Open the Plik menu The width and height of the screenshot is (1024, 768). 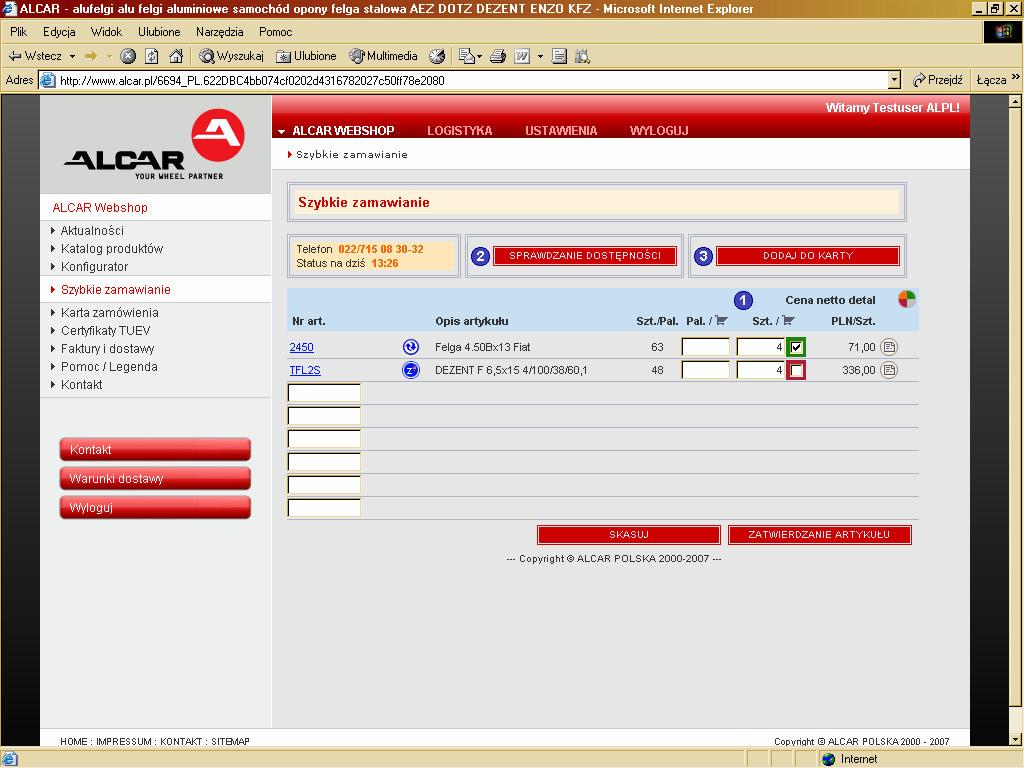point(18,32)
